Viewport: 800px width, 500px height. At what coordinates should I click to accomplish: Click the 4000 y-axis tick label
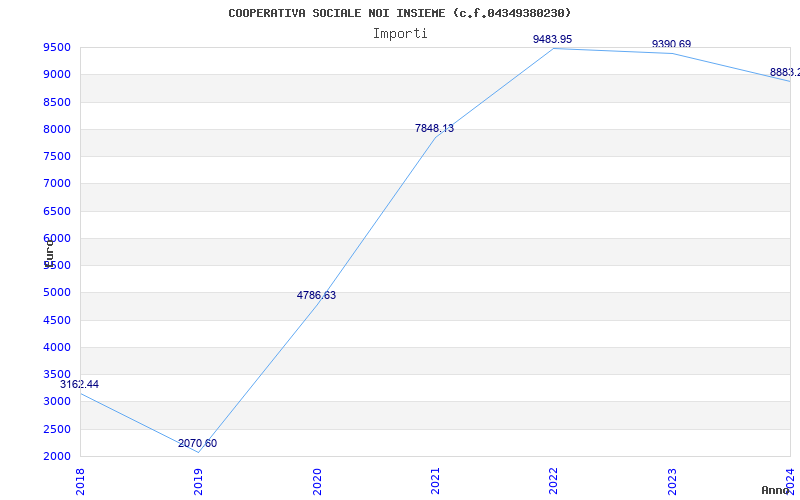pyautogui.click(x=57, y=347)
